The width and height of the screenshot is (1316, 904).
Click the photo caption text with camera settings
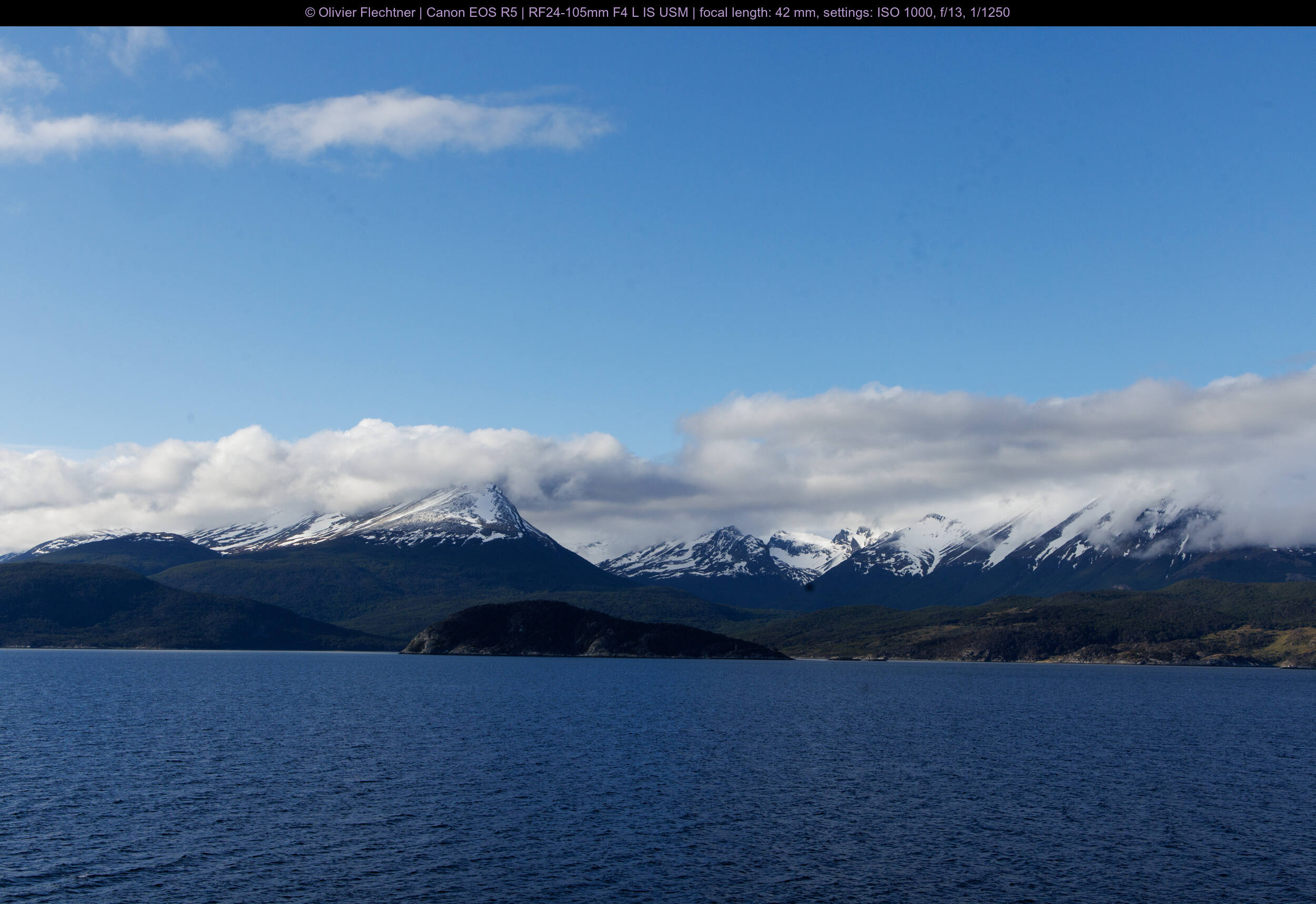point(657,13)
